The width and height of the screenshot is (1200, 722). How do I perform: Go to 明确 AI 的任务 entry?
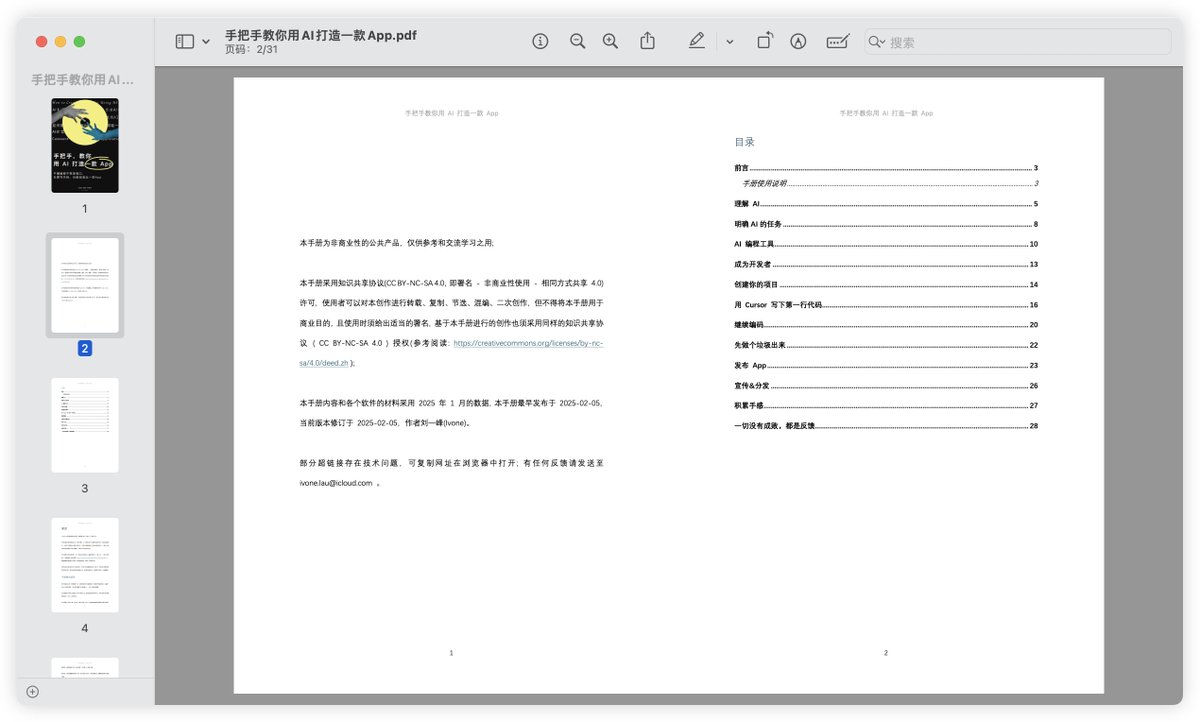click(x=886, y=224)
